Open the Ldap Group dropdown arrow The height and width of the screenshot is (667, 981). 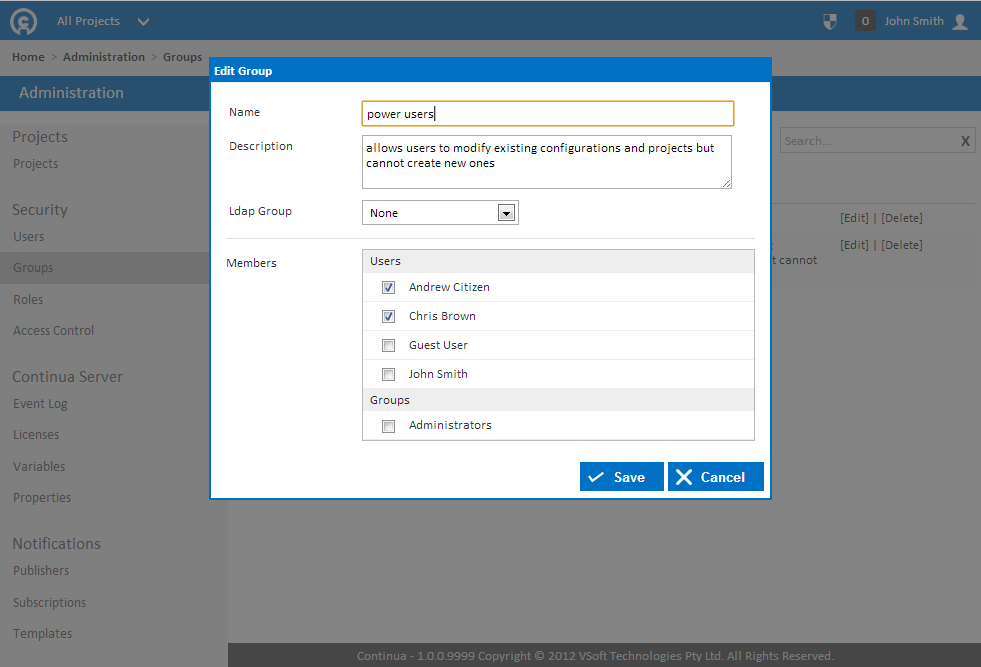pos(506,213)
